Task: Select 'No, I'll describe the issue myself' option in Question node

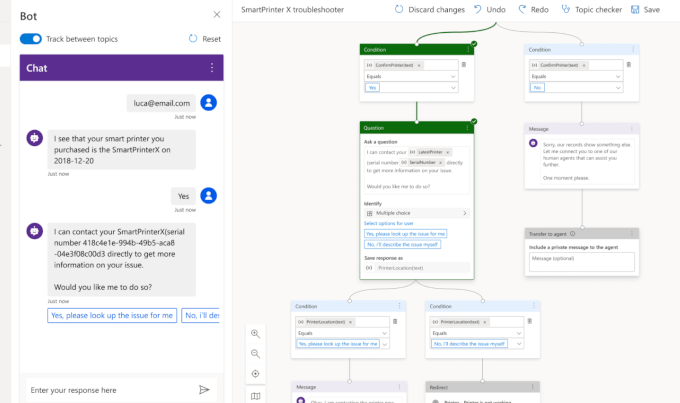Action: coord(402,245)
